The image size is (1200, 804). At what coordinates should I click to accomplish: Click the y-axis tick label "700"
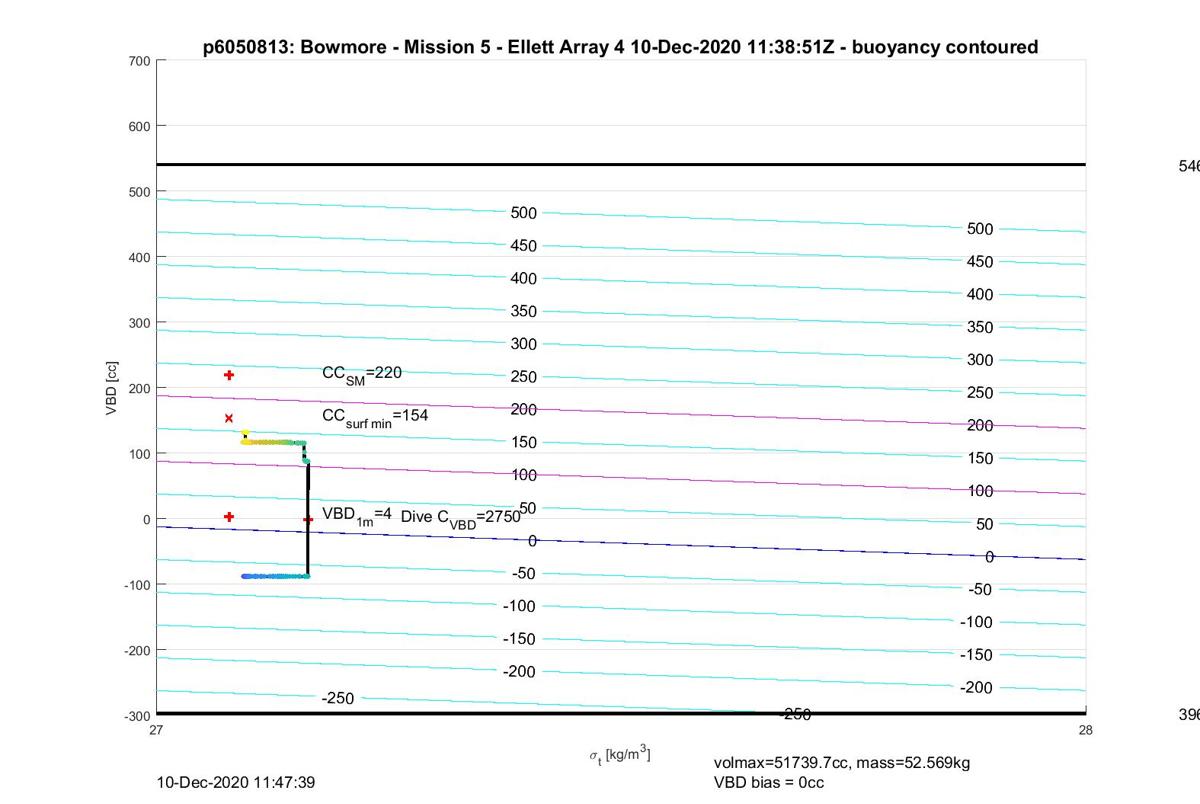coord(140,61)
